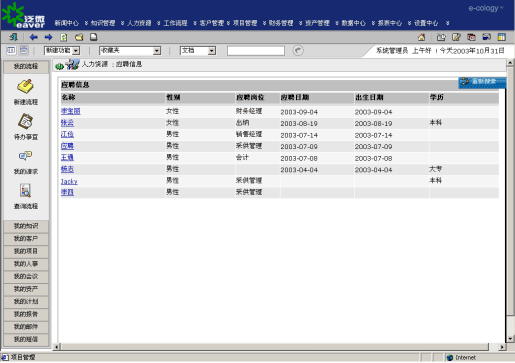
Task: Open 我的请求 chat bubbles icon
Action: 25,156
